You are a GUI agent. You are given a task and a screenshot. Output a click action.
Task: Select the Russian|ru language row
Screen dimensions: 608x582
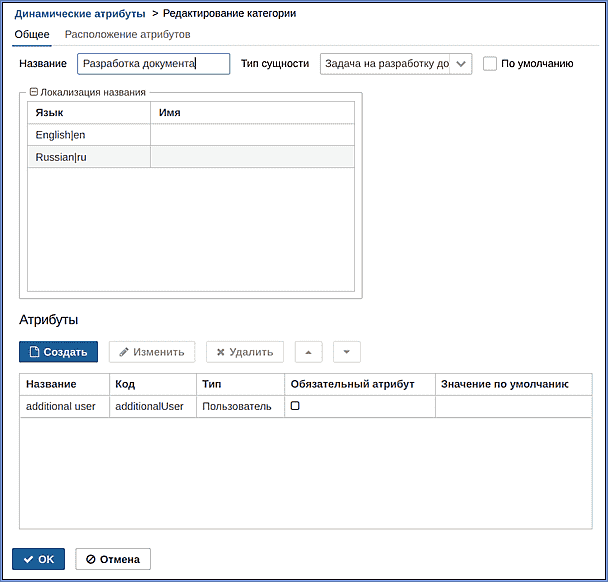pos(191,157)
